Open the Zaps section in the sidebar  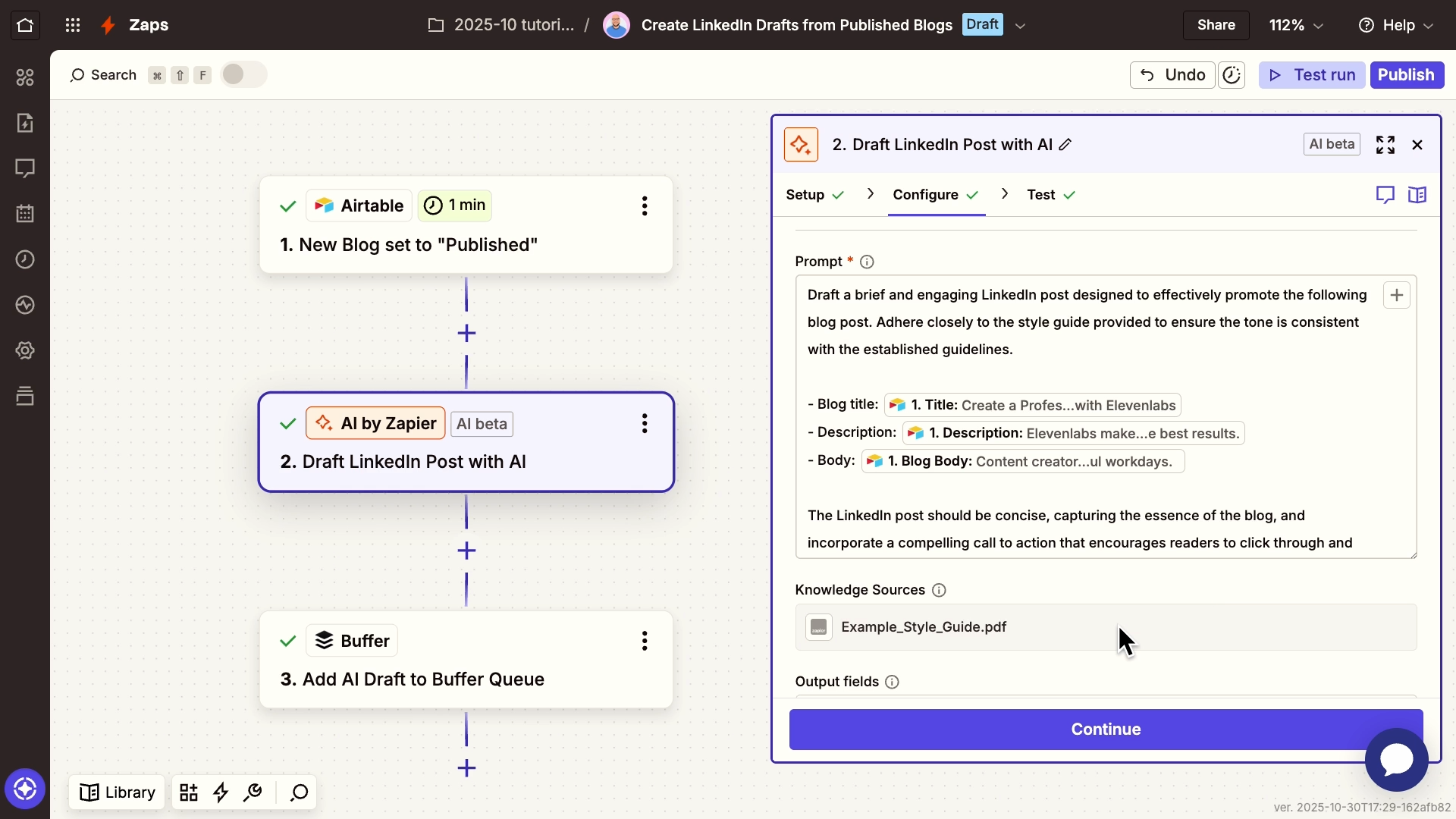pyautogui.click(x=25, y=122)
